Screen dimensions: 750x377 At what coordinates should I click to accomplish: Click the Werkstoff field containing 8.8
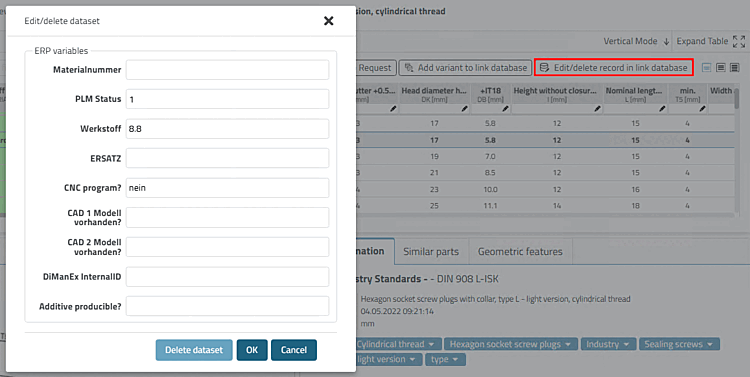(227, 129)
